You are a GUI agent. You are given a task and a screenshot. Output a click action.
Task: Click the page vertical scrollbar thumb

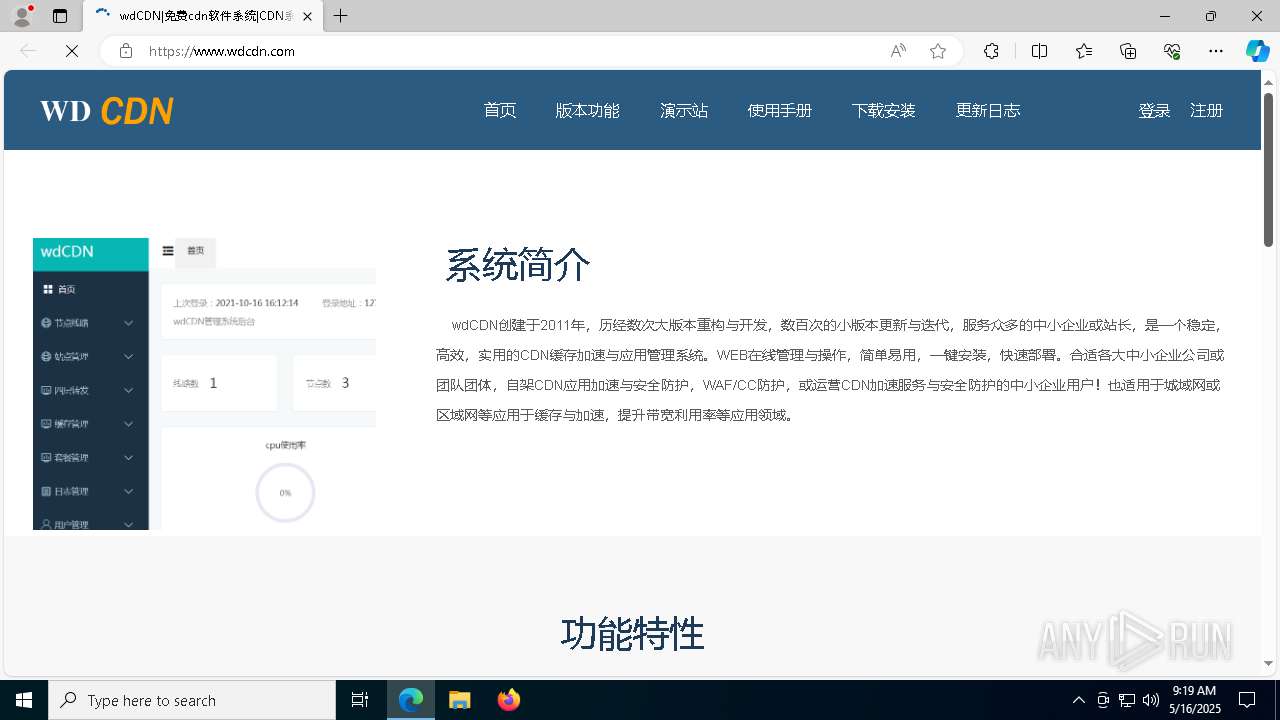[1268, 169]
